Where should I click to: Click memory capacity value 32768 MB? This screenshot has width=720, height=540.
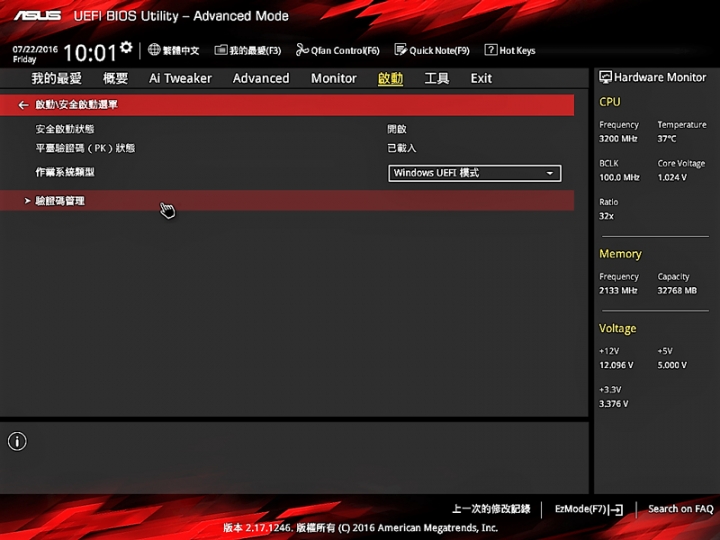[677, 290]
